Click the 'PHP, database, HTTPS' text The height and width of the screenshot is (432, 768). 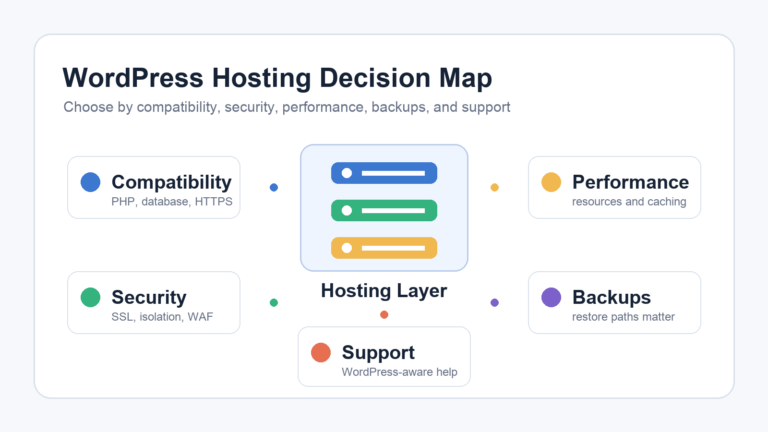(172, 202)
